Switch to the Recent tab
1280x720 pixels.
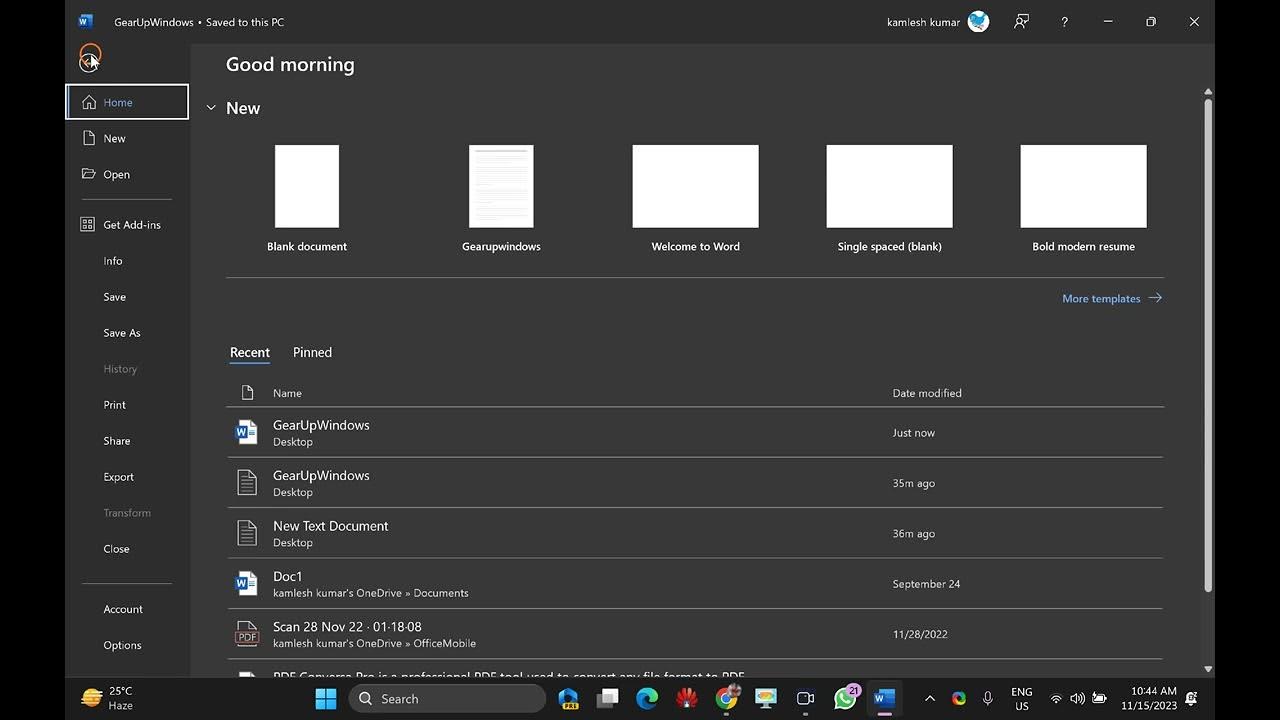250,352
